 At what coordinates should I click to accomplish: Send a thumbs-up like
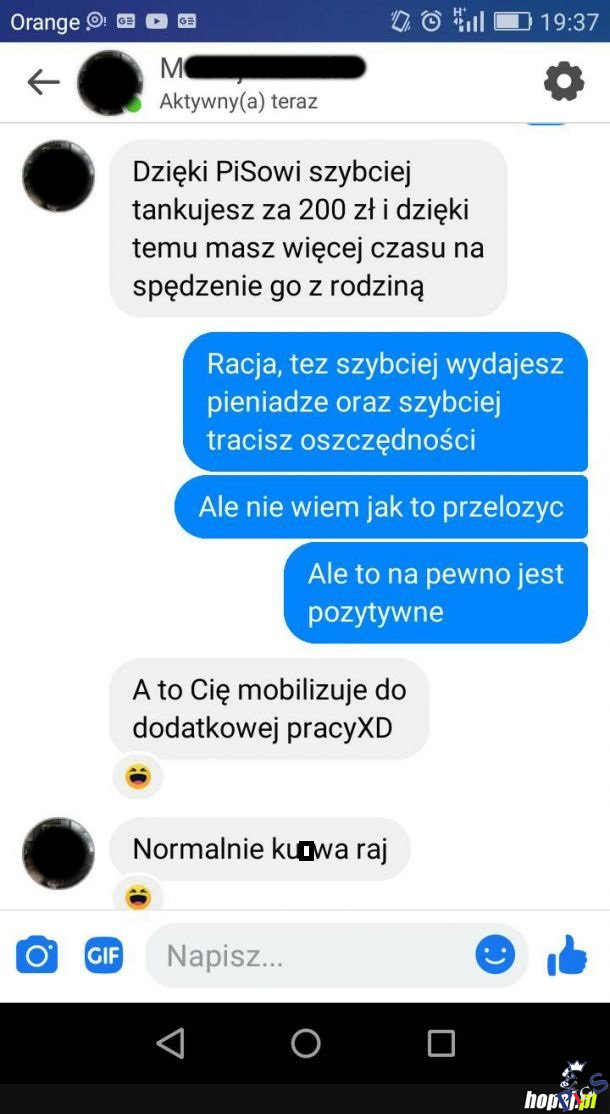pos(567,955)
